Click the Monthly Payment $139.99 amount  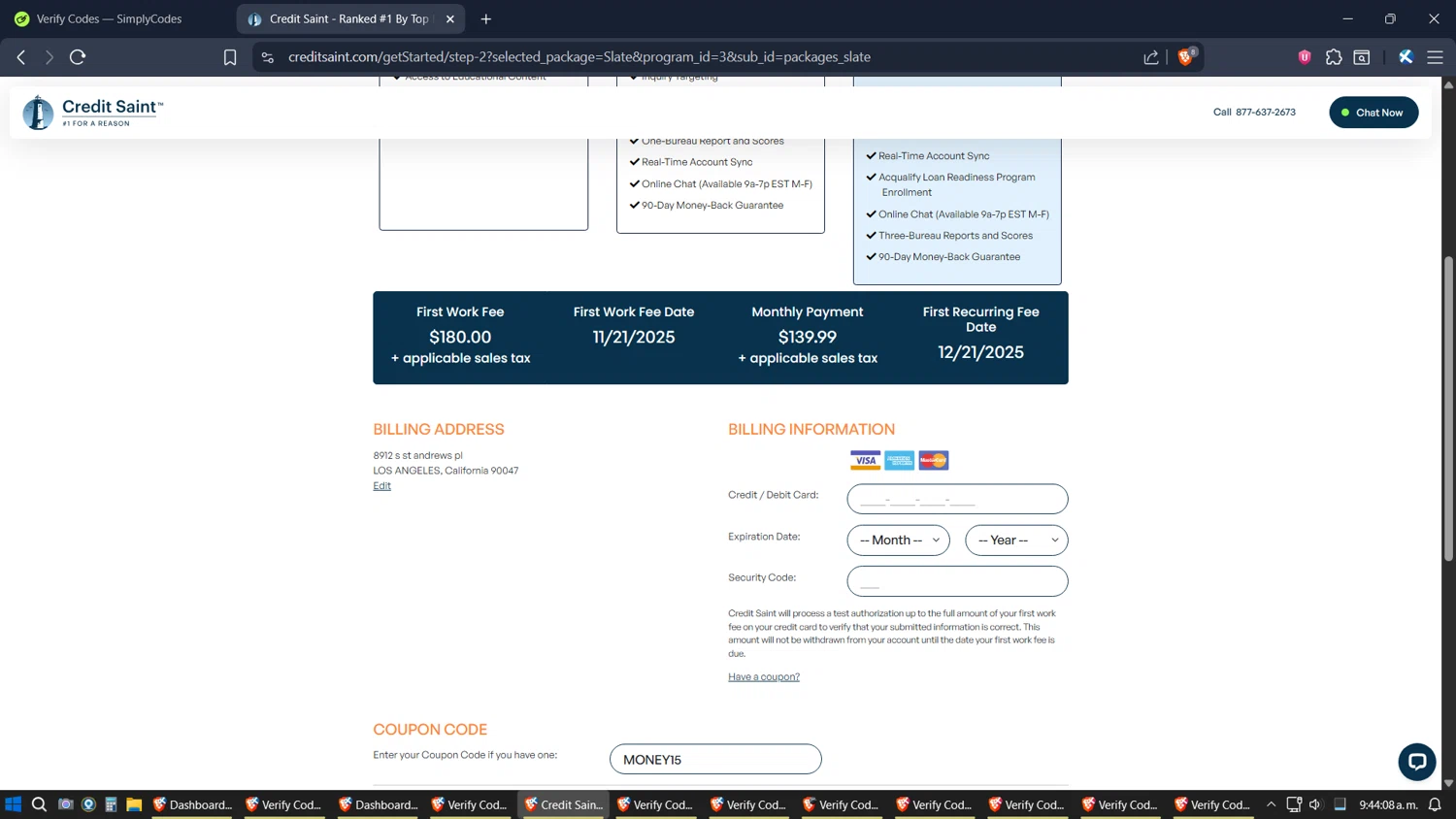point(808,337)
